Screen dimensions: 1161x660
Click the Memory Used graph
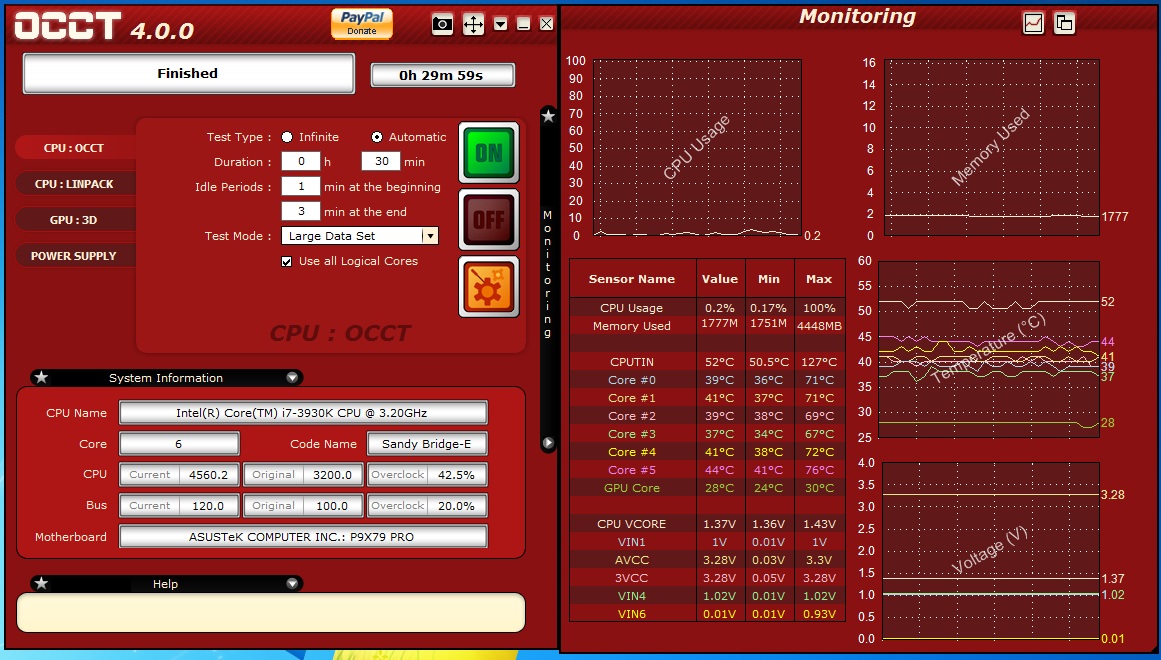991,147
